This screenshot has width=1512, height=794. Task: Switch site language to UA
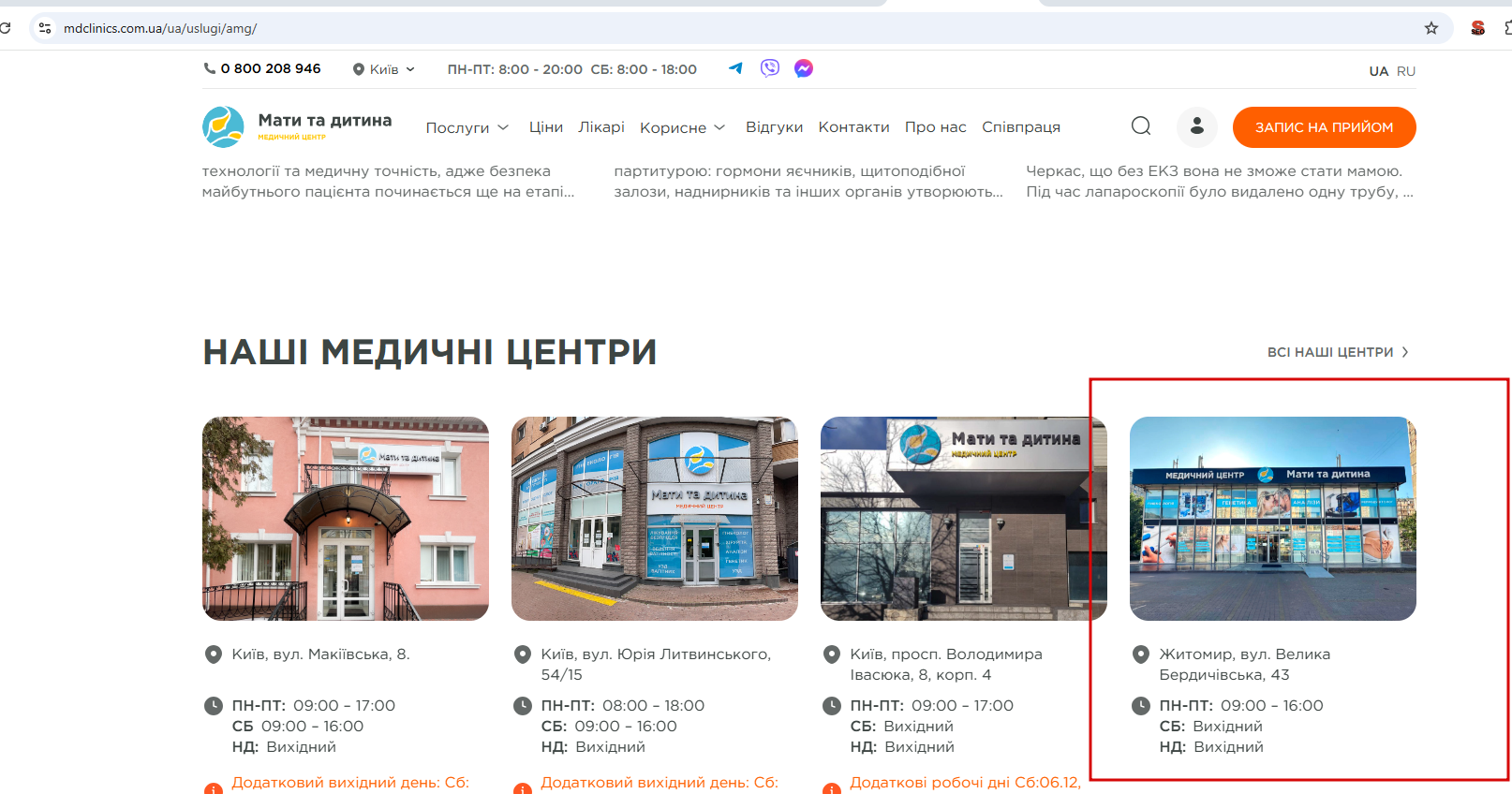(x=1379, y=71)
